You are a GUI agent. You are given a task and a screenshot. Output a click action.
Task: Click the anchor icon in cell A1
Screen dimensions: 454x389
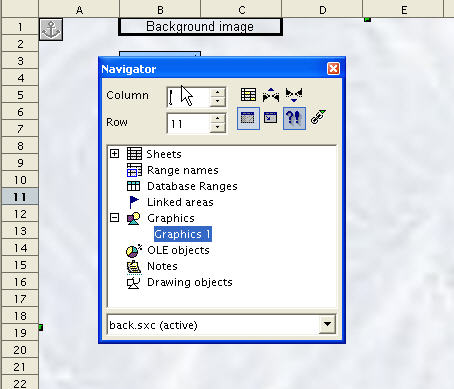(51, 29)
